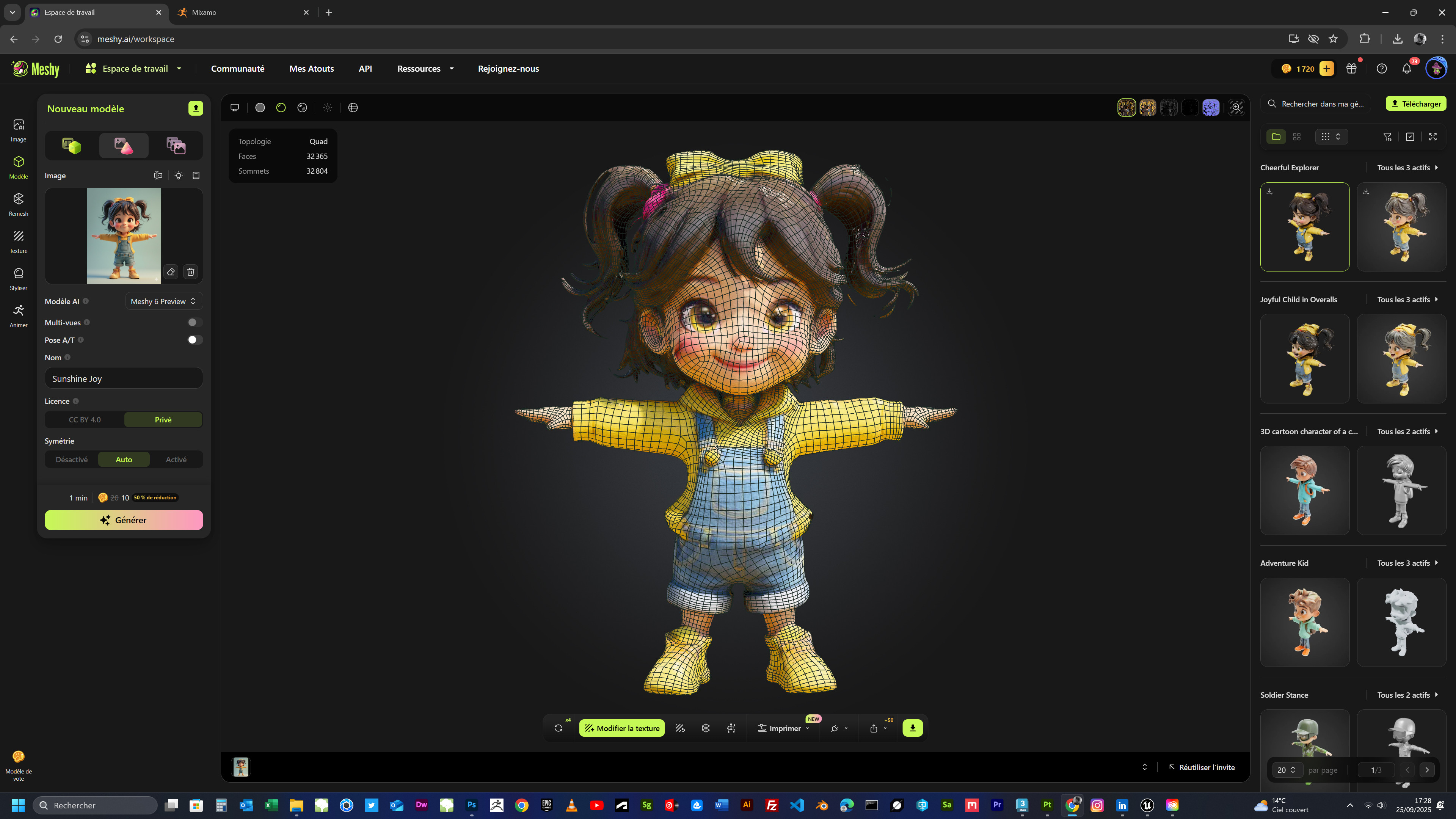Open the Image tool in sidebar
Image resolution: width=1456 pixels, height=819 pixels.
(18, 130)
